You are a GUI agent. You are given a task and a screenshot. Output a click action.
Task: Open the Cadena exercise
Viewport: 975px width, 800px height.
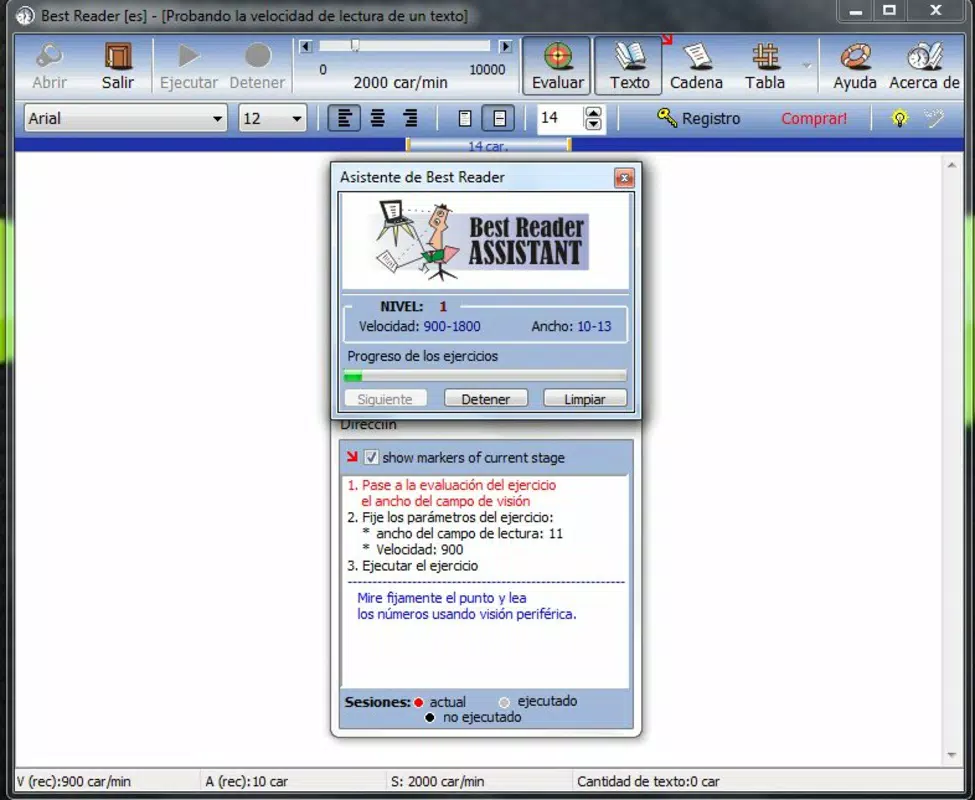[696, 65]
